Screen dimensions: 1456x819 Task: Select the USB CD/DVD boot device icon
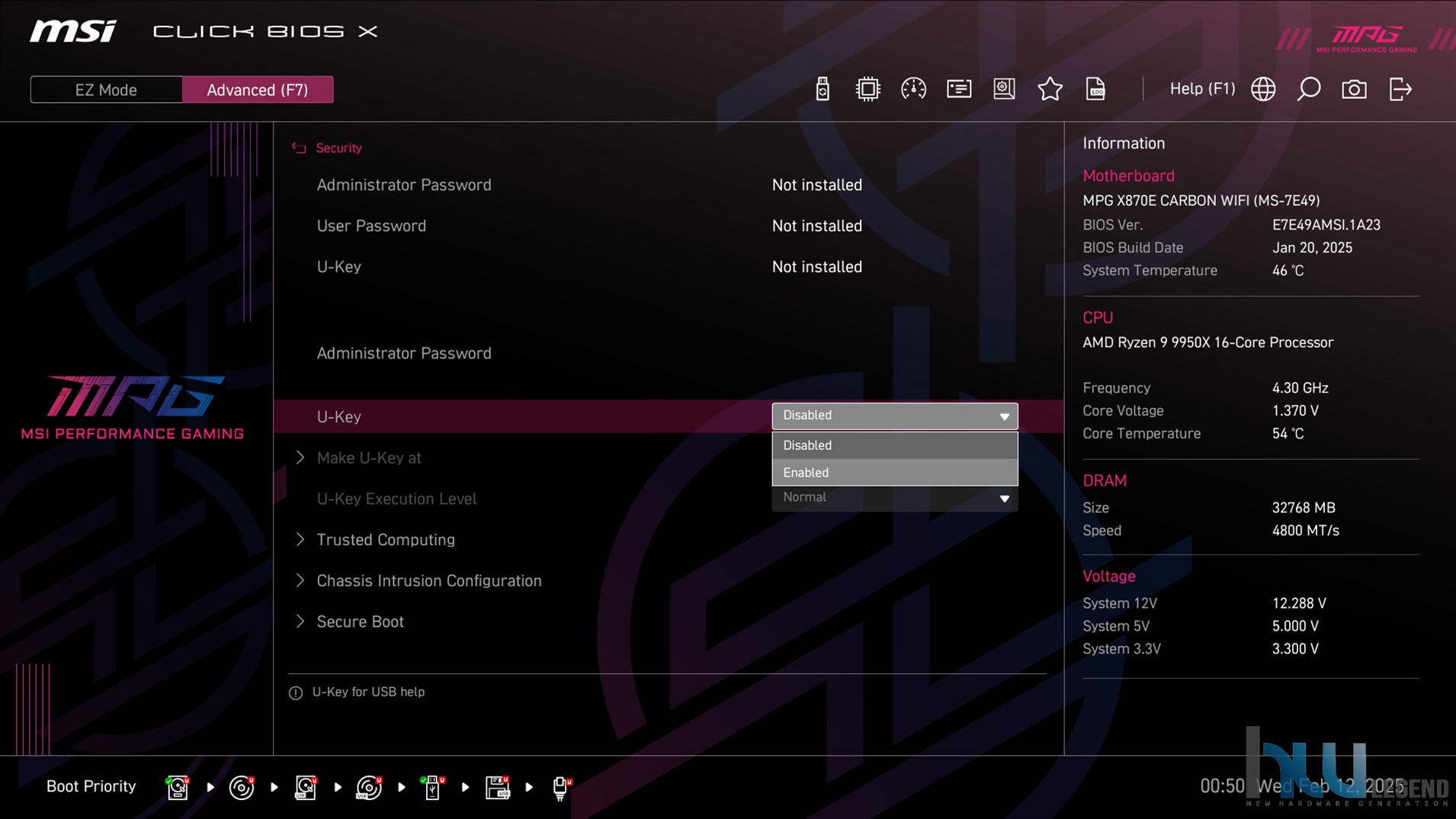click(369, 787)
